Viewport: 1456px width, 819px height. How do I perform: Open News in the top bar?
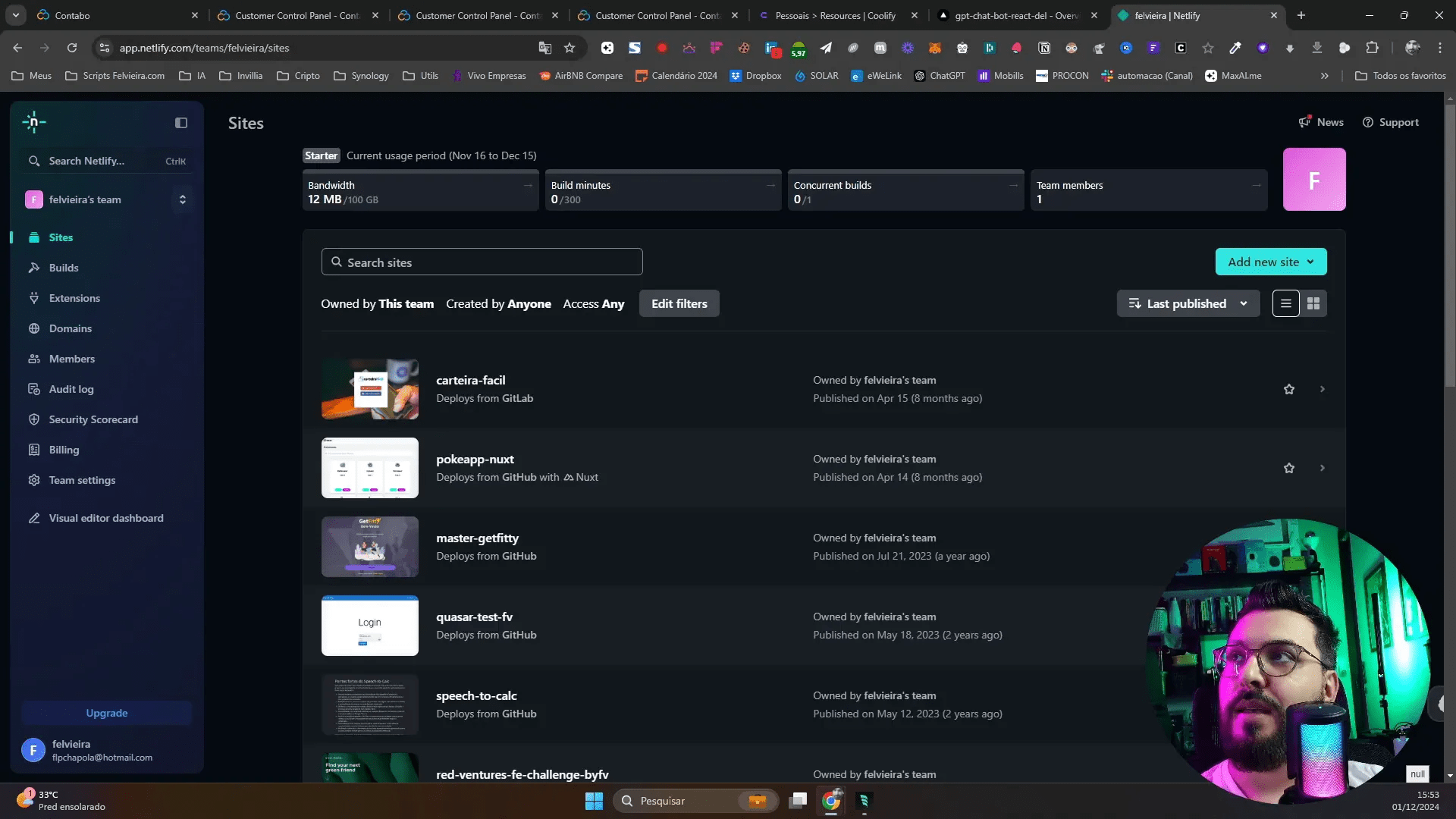(x=1321, y=122)
